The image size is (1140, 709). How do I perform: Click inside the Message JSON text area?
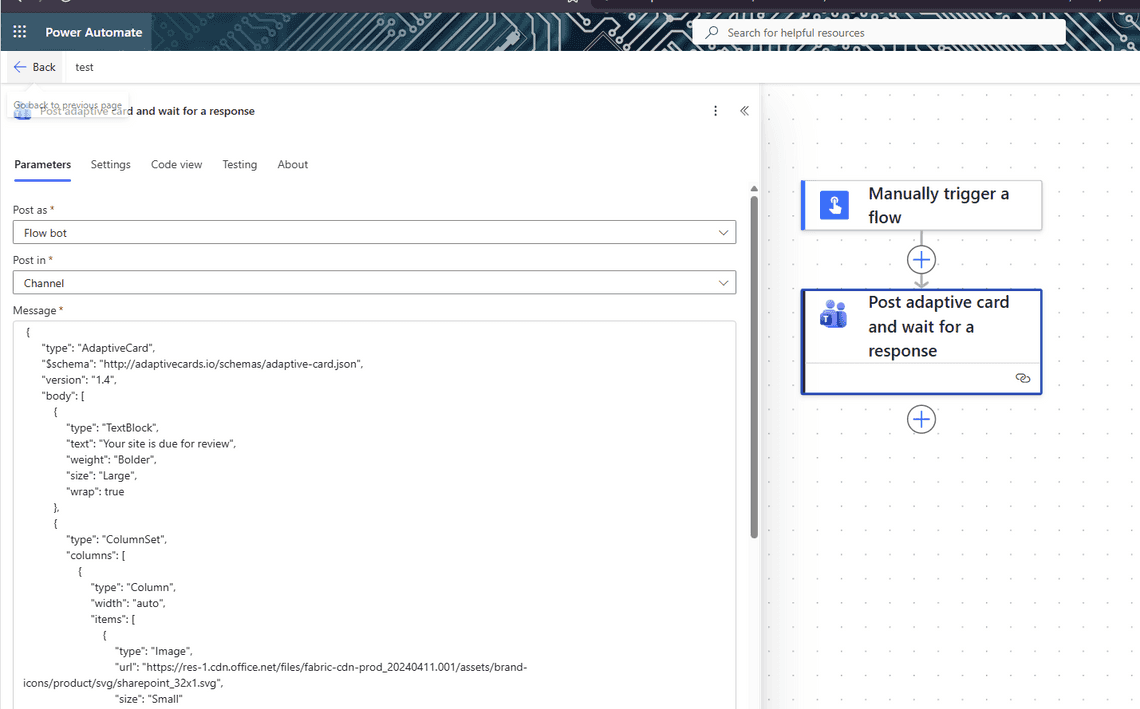[450, 500]
